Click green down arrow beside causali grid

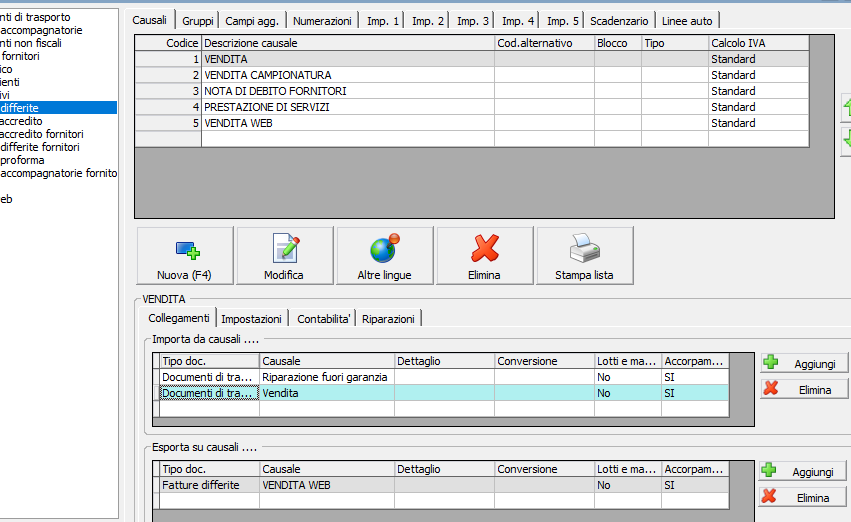(x=847, y=141)
